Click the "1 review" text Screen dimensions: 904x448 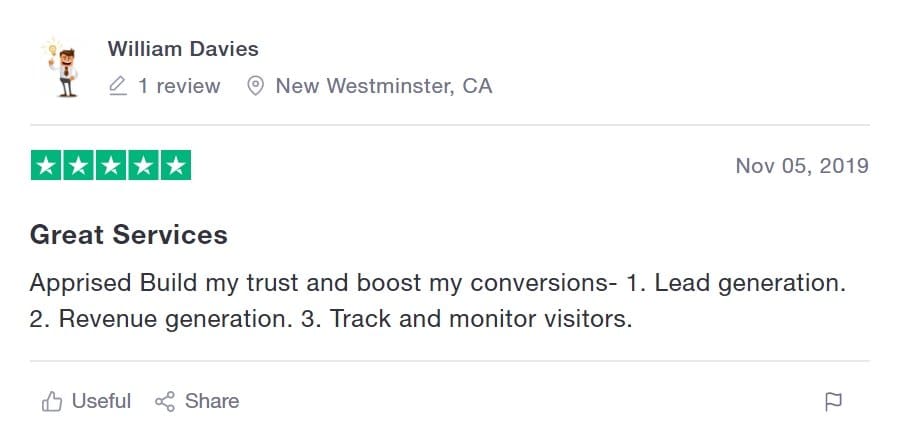179,86
